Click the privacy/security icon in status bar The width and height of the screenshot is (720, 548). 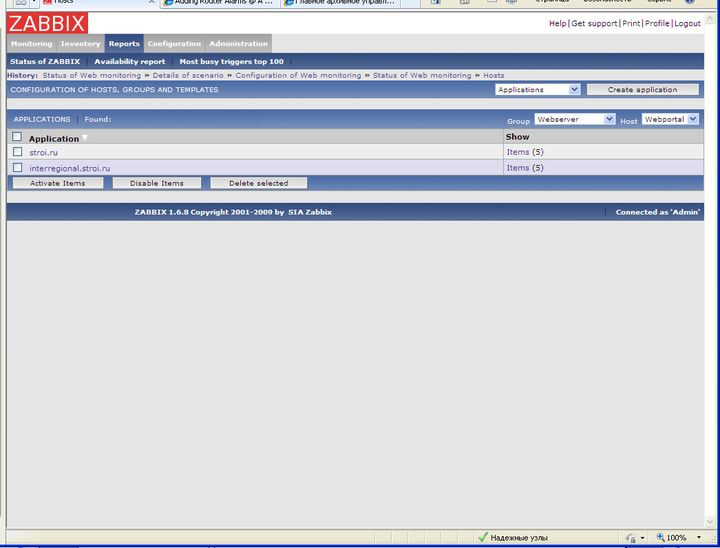[630, 538]
